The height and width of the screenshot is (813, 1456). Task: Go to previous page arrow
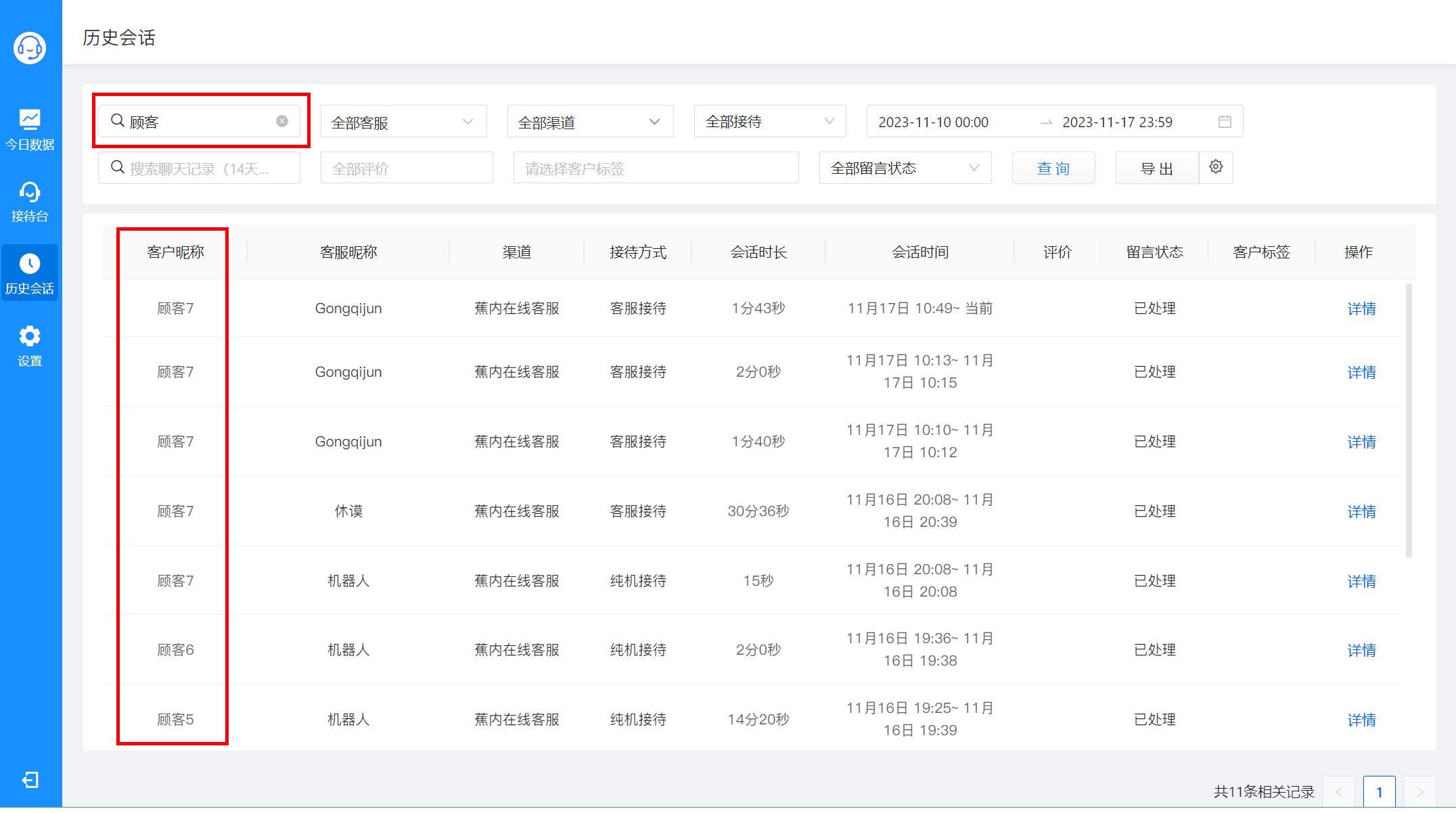pyautogui.click(x=1339, y=792)
